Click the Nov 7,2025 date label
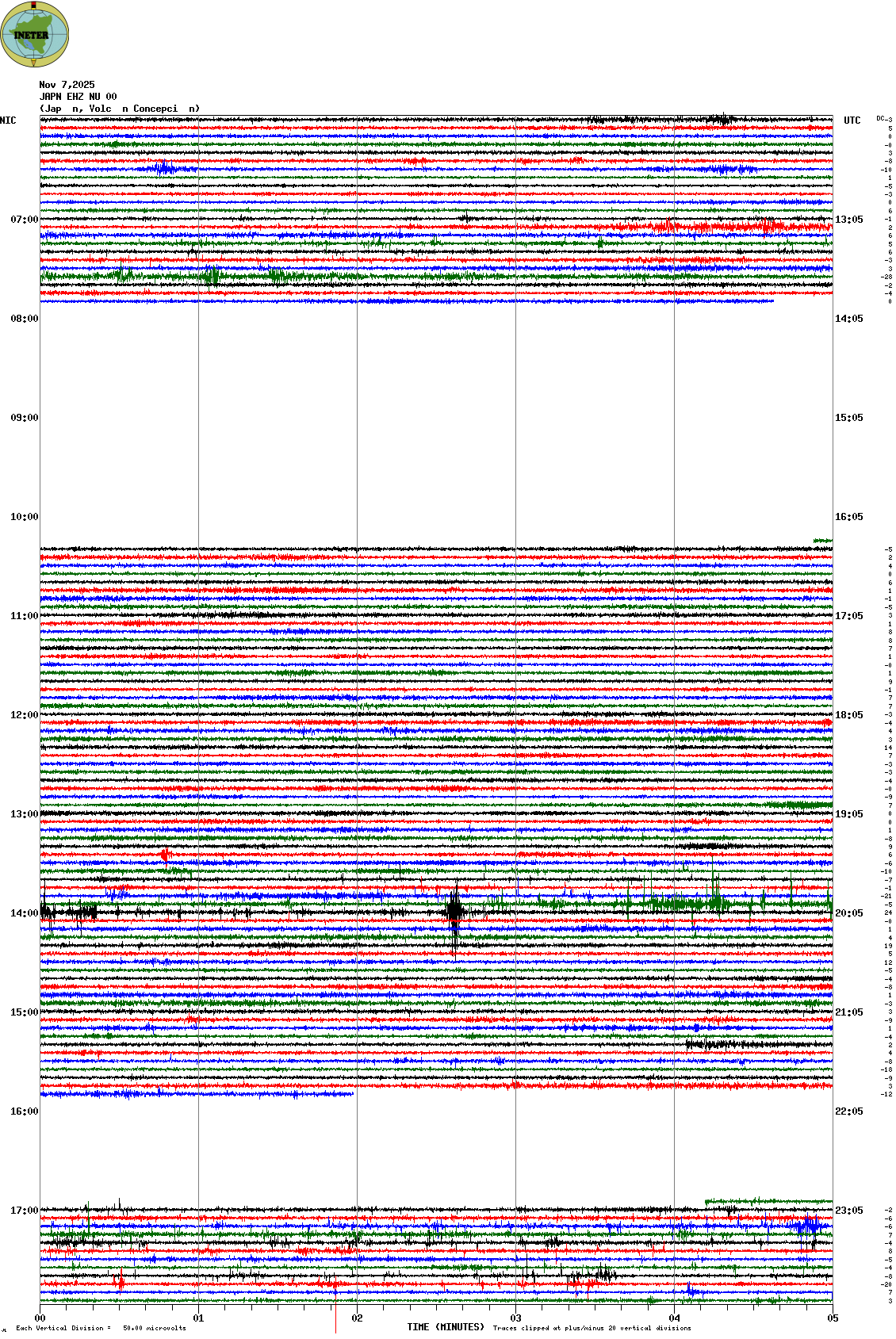The height and width of the screenshot is (1339, 896). pos(67,85)
